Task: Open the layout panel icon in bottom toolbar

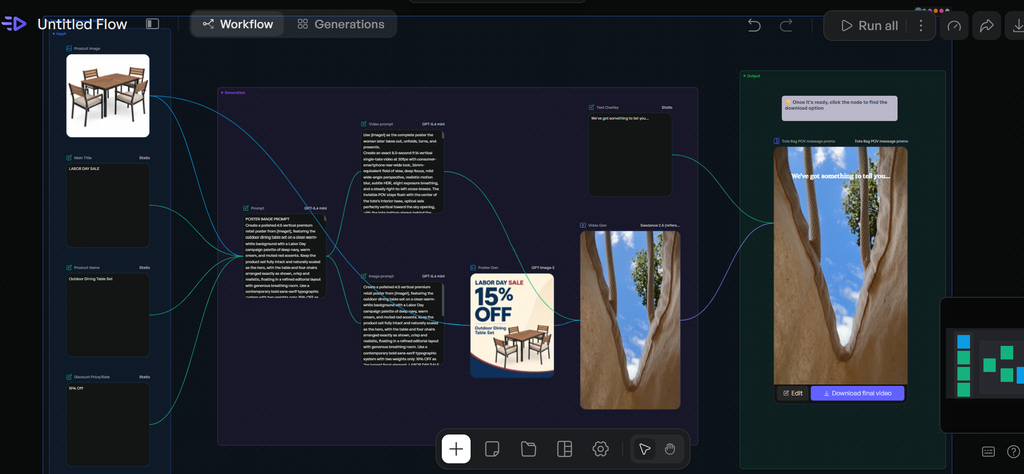Action: click(564, 449)
